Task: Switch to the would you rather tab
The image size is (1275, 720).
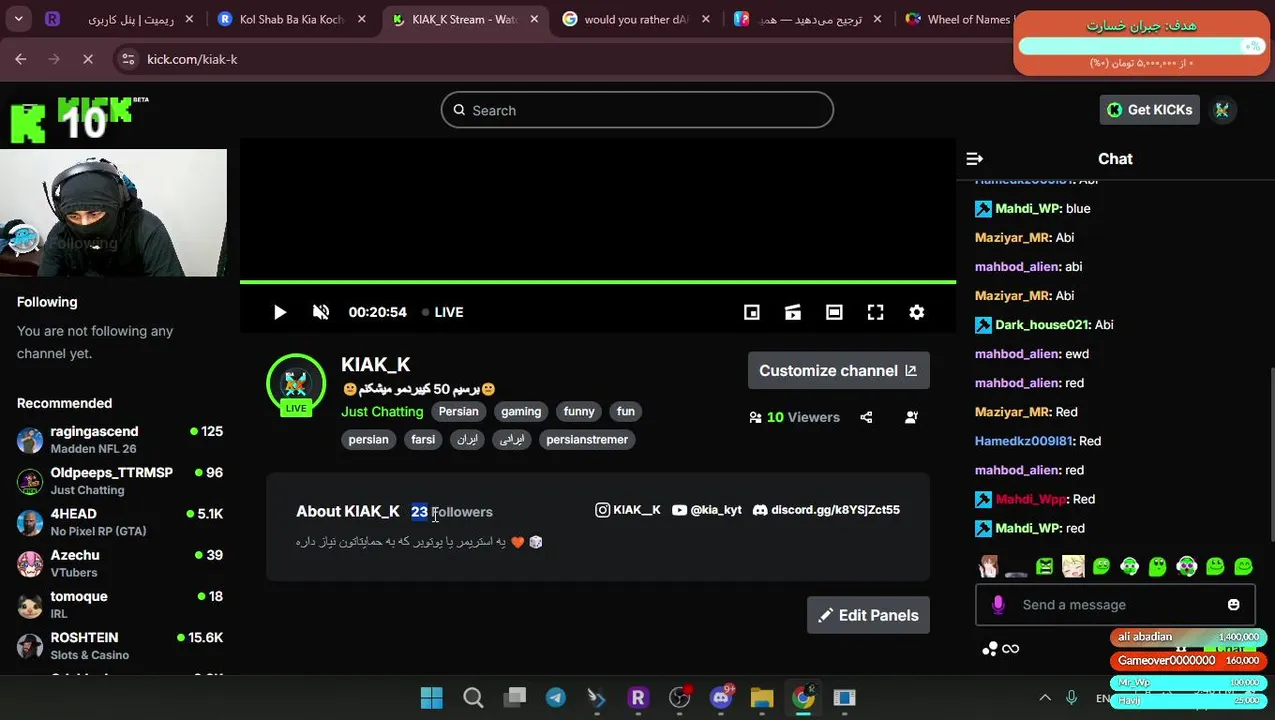Action: pos(637,19)
